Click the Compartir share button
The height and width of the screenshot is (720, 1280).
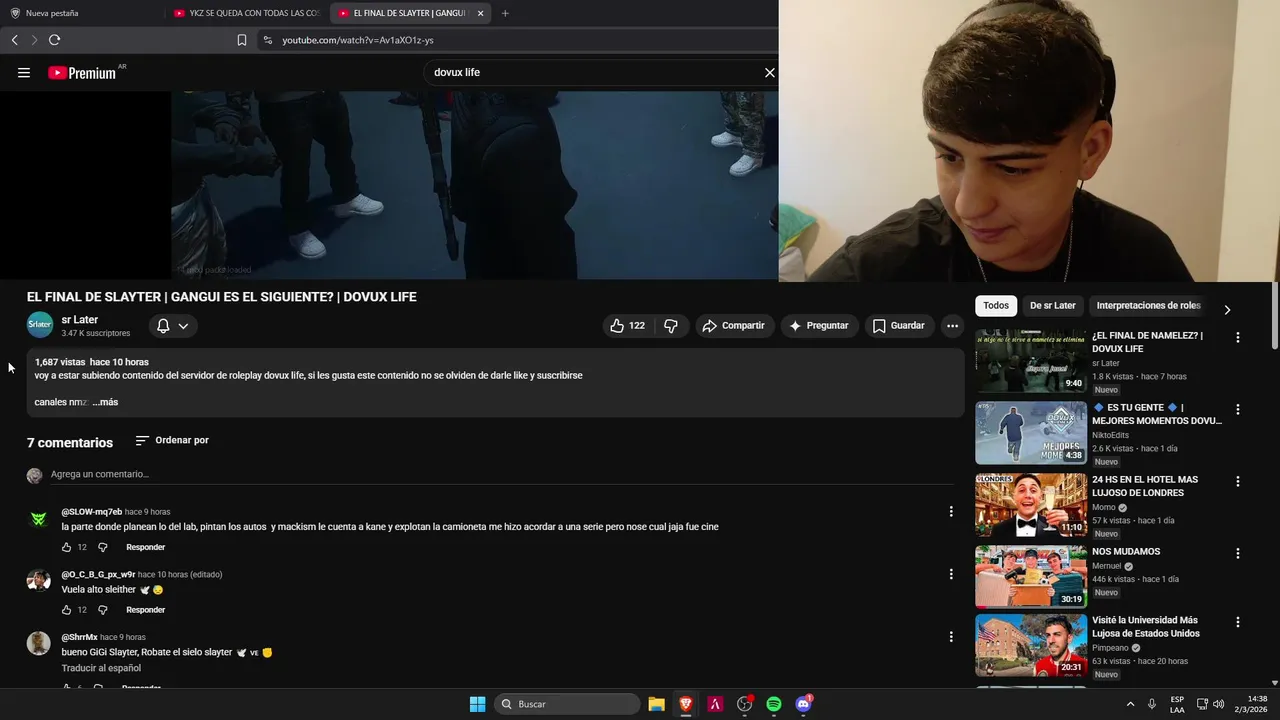(x=734, y=326)
